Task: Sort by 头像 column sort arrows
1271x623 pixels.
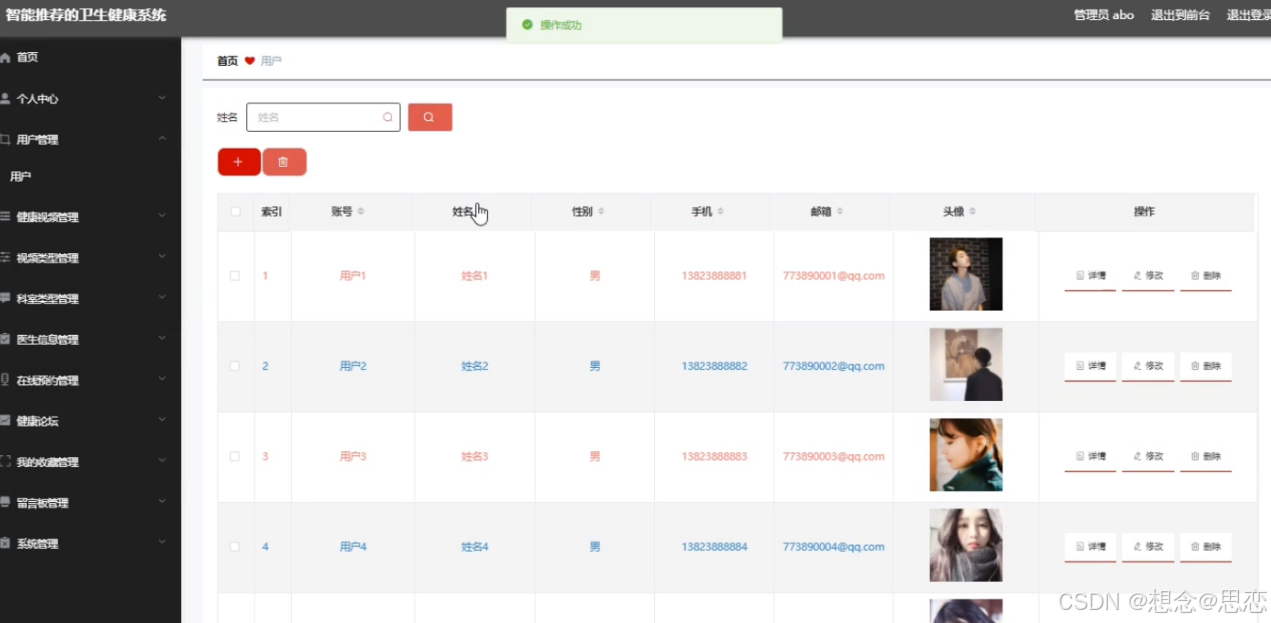Action: 972,212
